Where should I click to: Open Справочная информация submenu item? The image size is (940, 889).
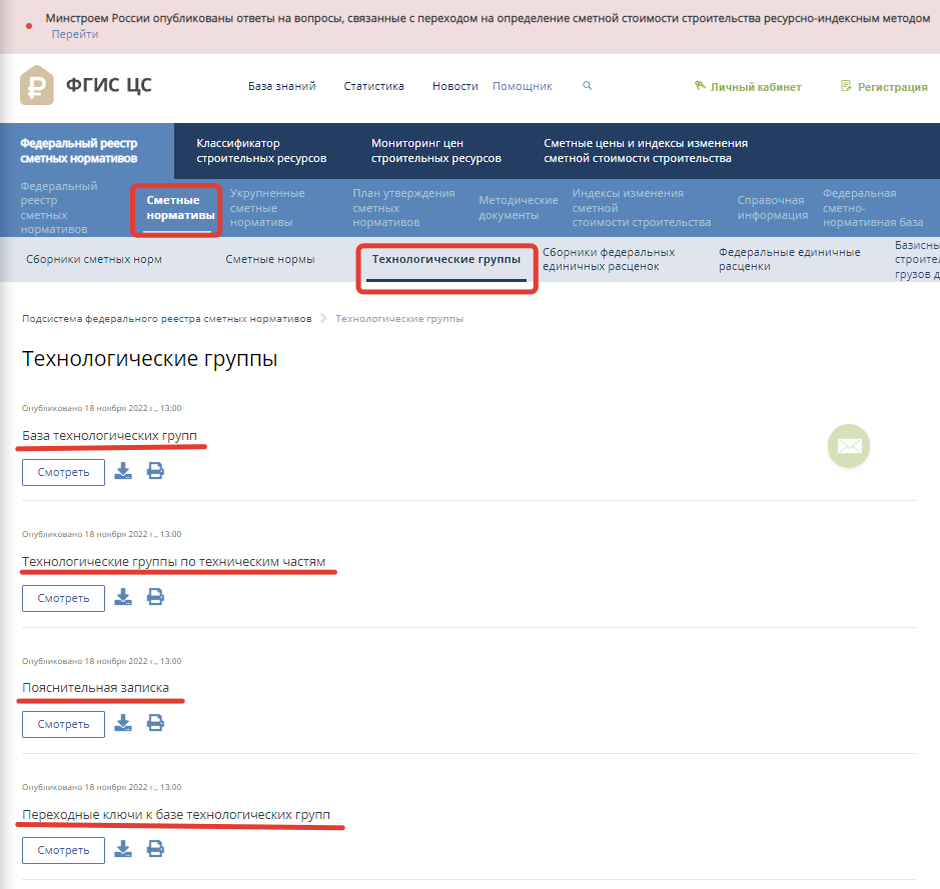point(772,207)
